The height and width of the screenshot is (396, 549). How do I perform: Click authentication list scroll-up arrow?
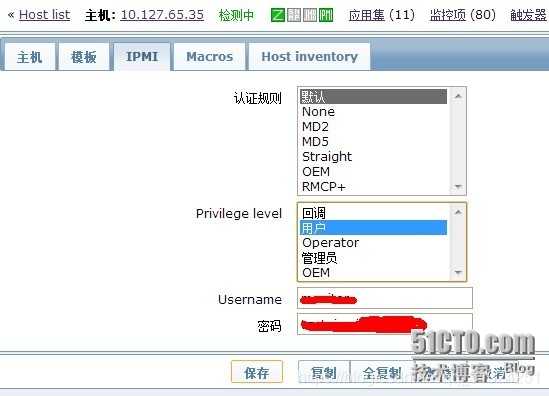click(458, 96)
